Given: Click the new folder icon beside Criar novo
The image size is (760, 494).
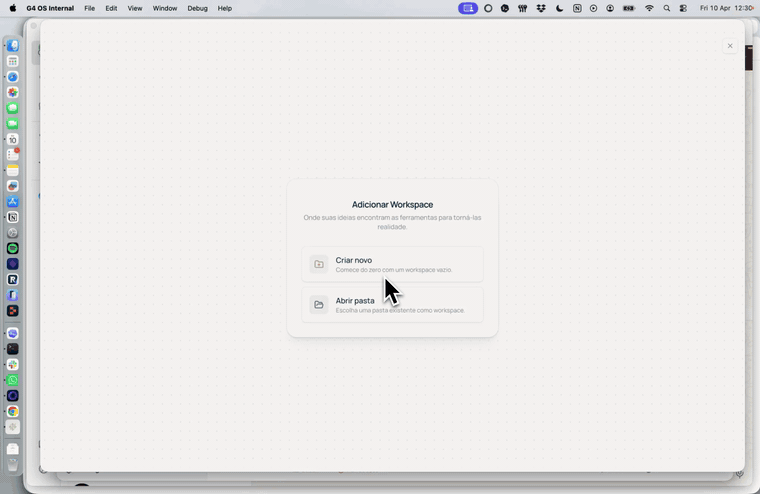Looking at the screenshot, I should pyautogui.click(x=319, y=264).
